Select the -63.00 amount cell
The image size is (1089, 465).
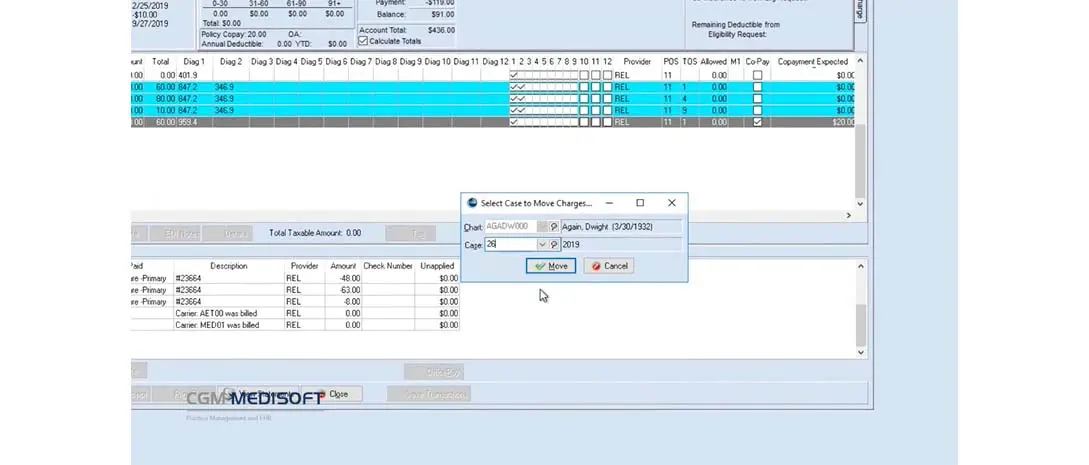click(343, 290)
